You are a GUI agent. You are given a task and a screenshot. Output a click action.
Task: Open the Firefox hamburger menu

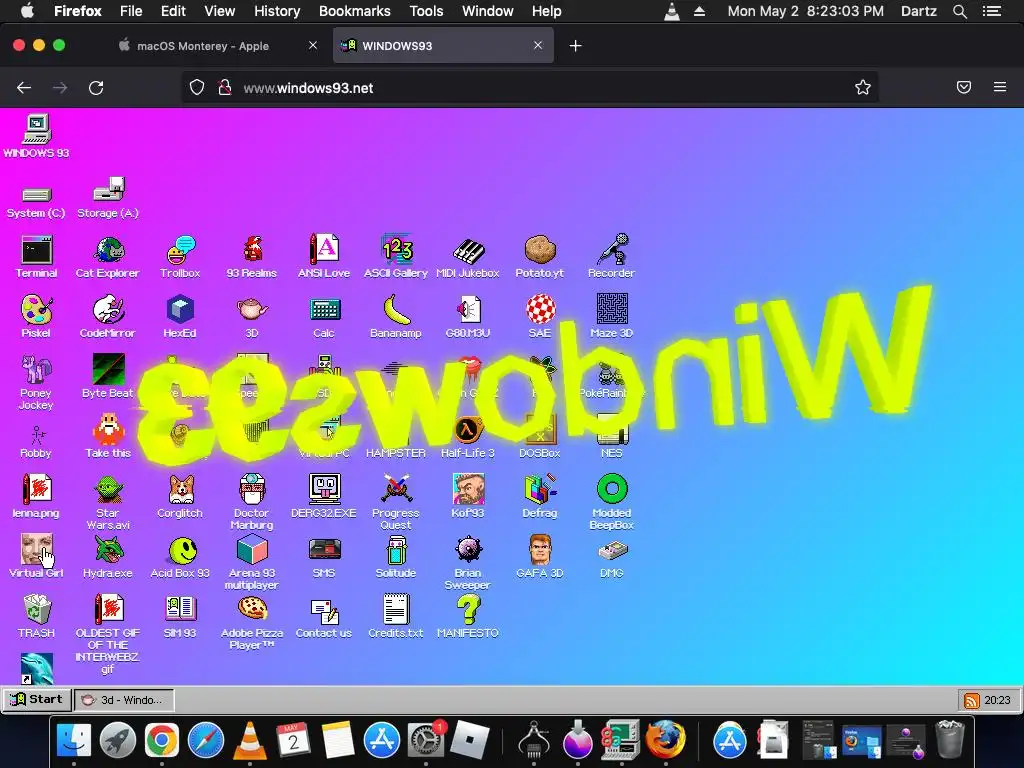tap(1000, 87)
